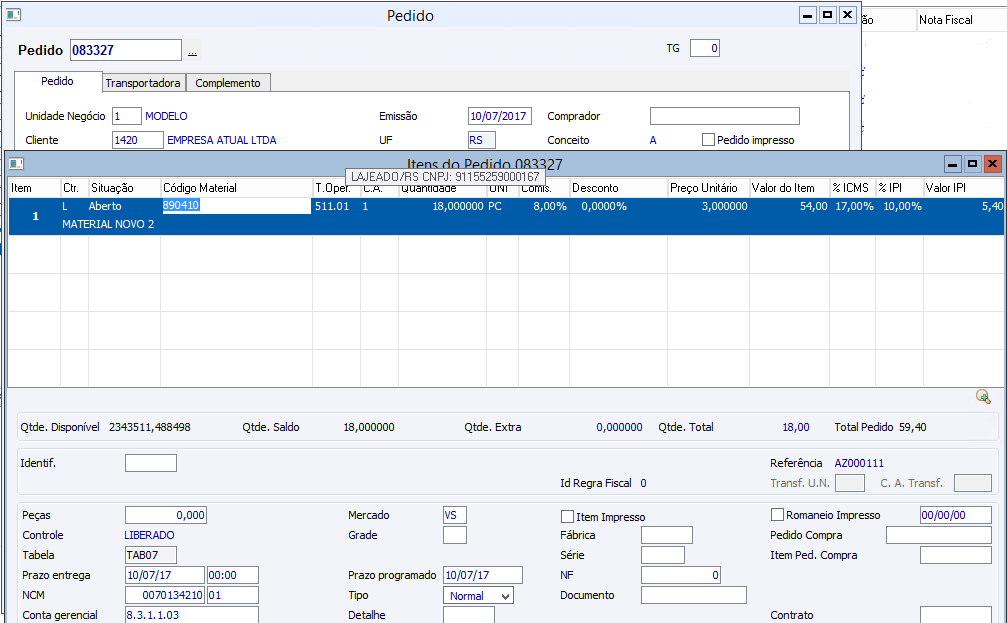
Task: Select the Código Material cell with 890410
Action: click(235, 206)
